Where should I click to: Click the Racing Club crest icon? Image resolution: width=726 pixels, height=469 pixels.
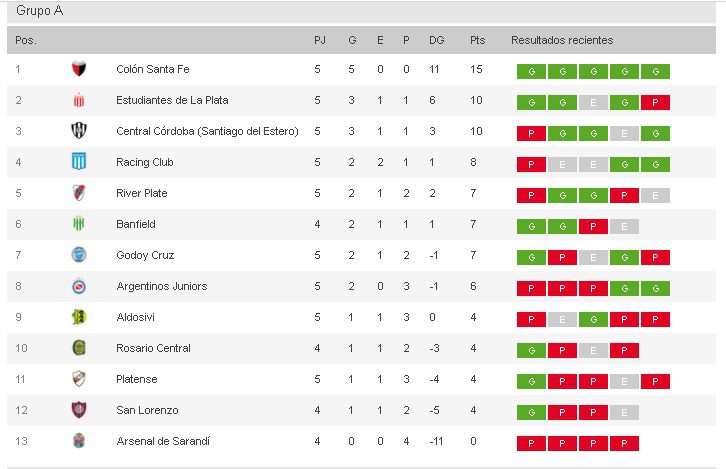[x=79, y=163]
